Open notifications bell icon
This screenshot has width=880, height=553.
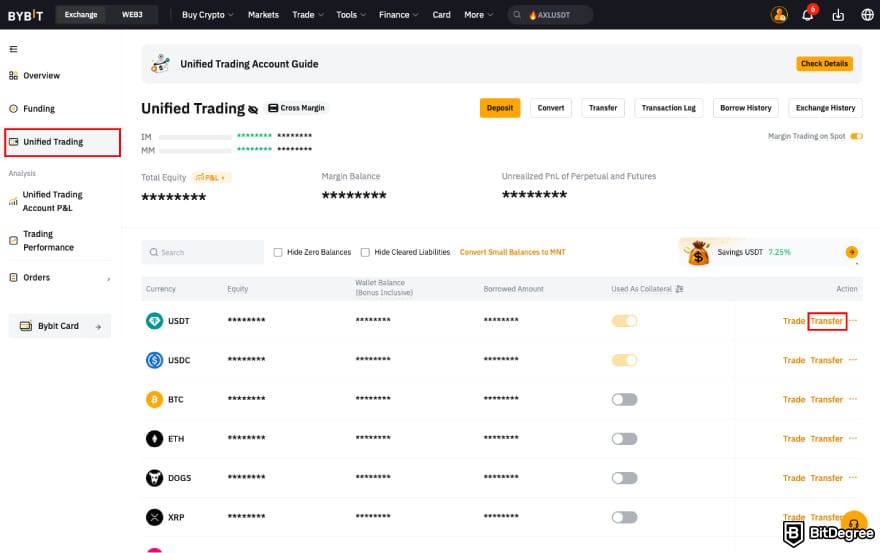coord(808,15)
